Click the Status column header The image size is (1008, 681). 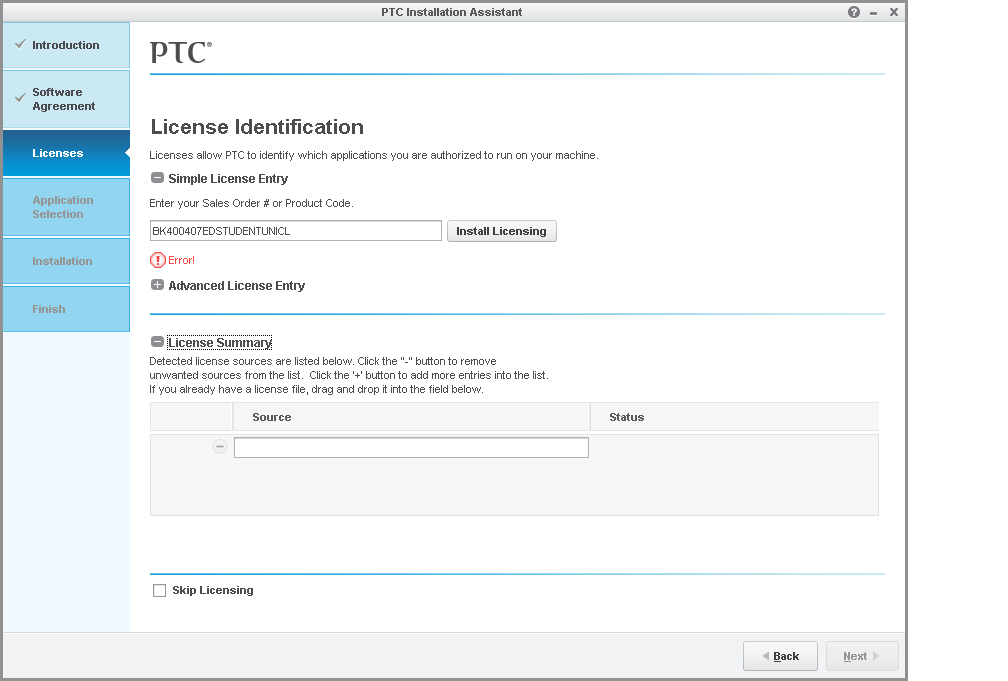click(x=734, y=417)
